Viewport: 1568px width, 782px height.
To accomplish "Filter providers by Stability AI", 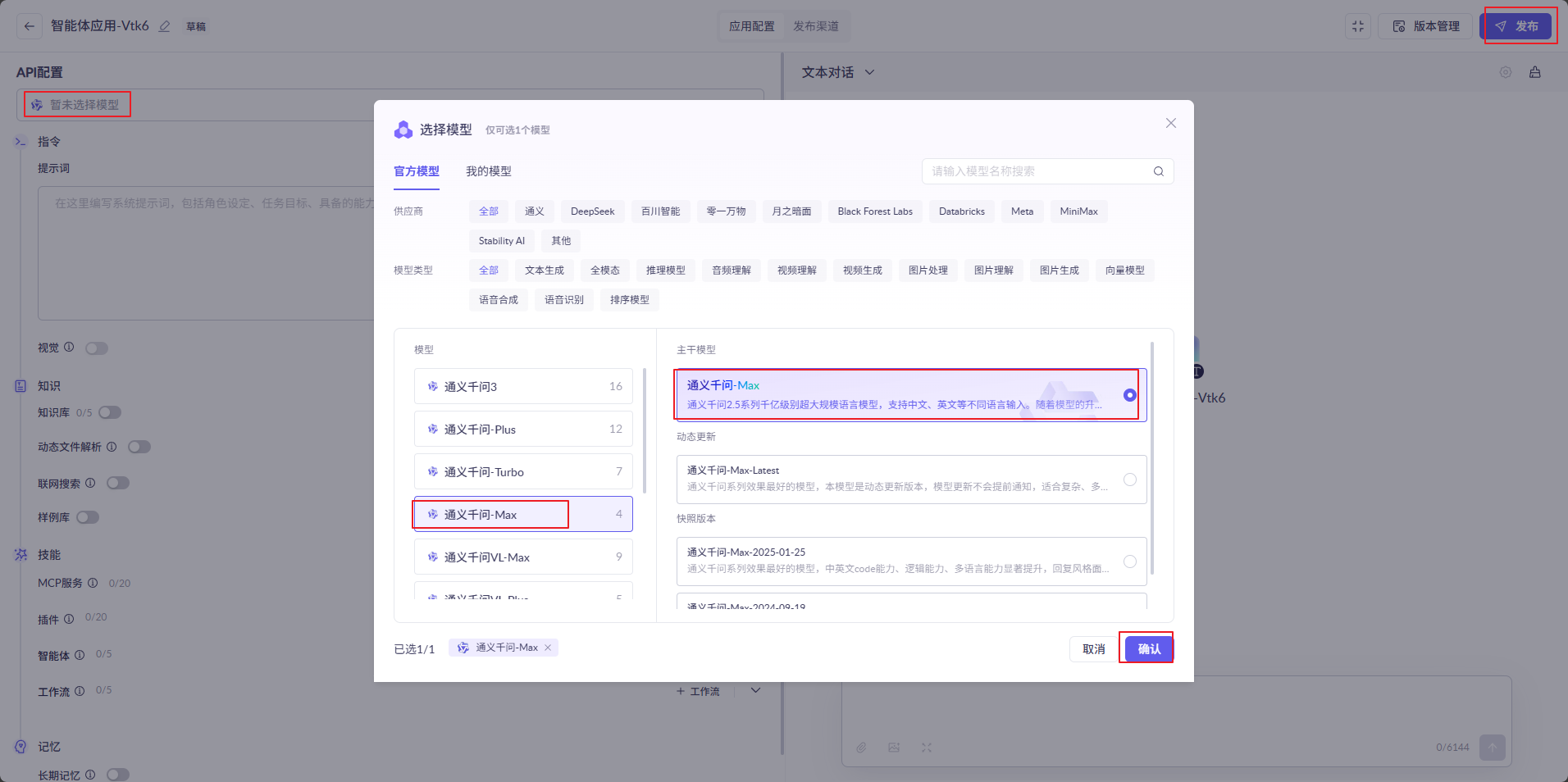I will pos(502,241).
